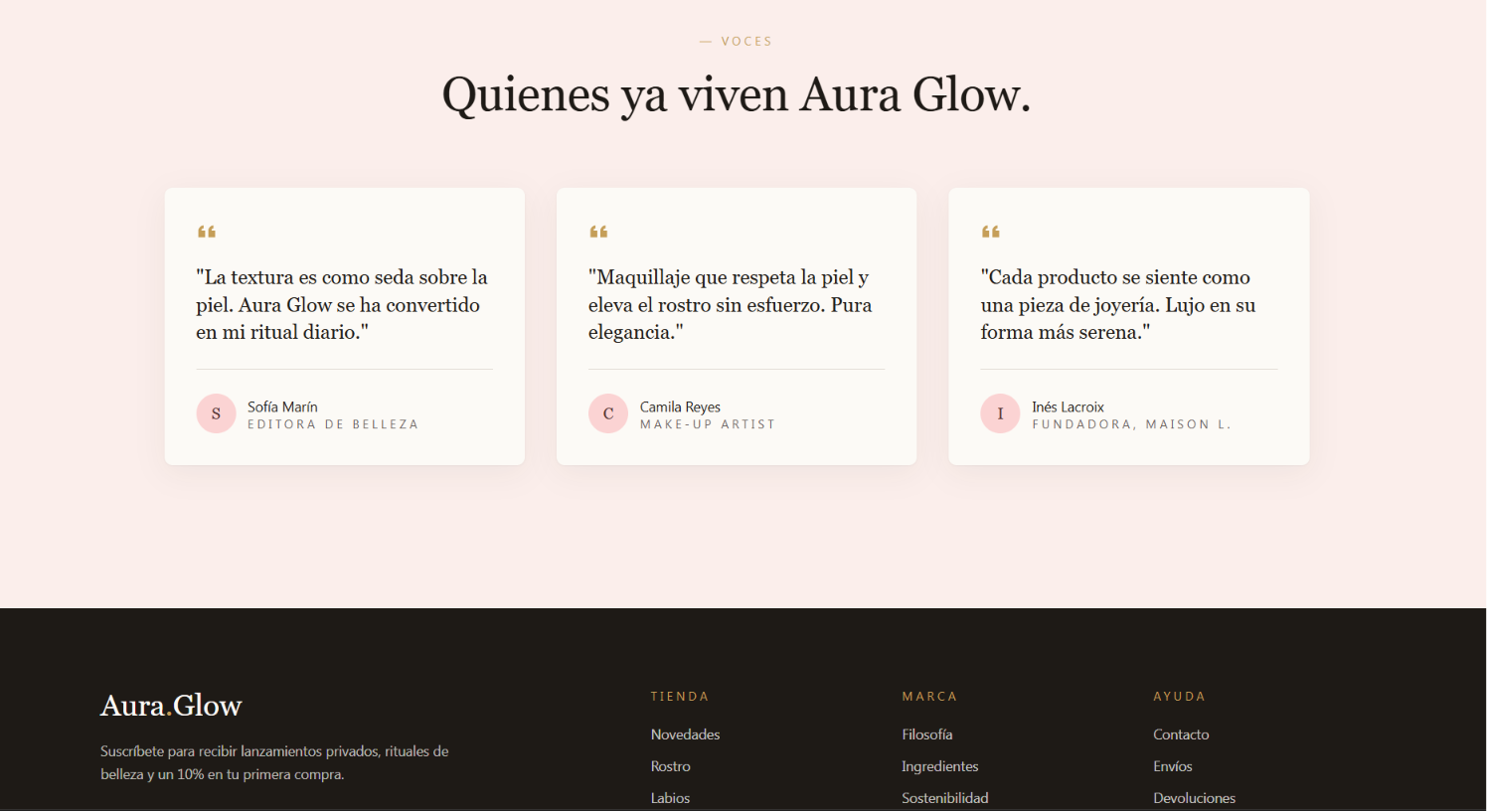Go to the Envíos footer link
This screenshot has height=812, width=1487.
tap(1173, 766)
